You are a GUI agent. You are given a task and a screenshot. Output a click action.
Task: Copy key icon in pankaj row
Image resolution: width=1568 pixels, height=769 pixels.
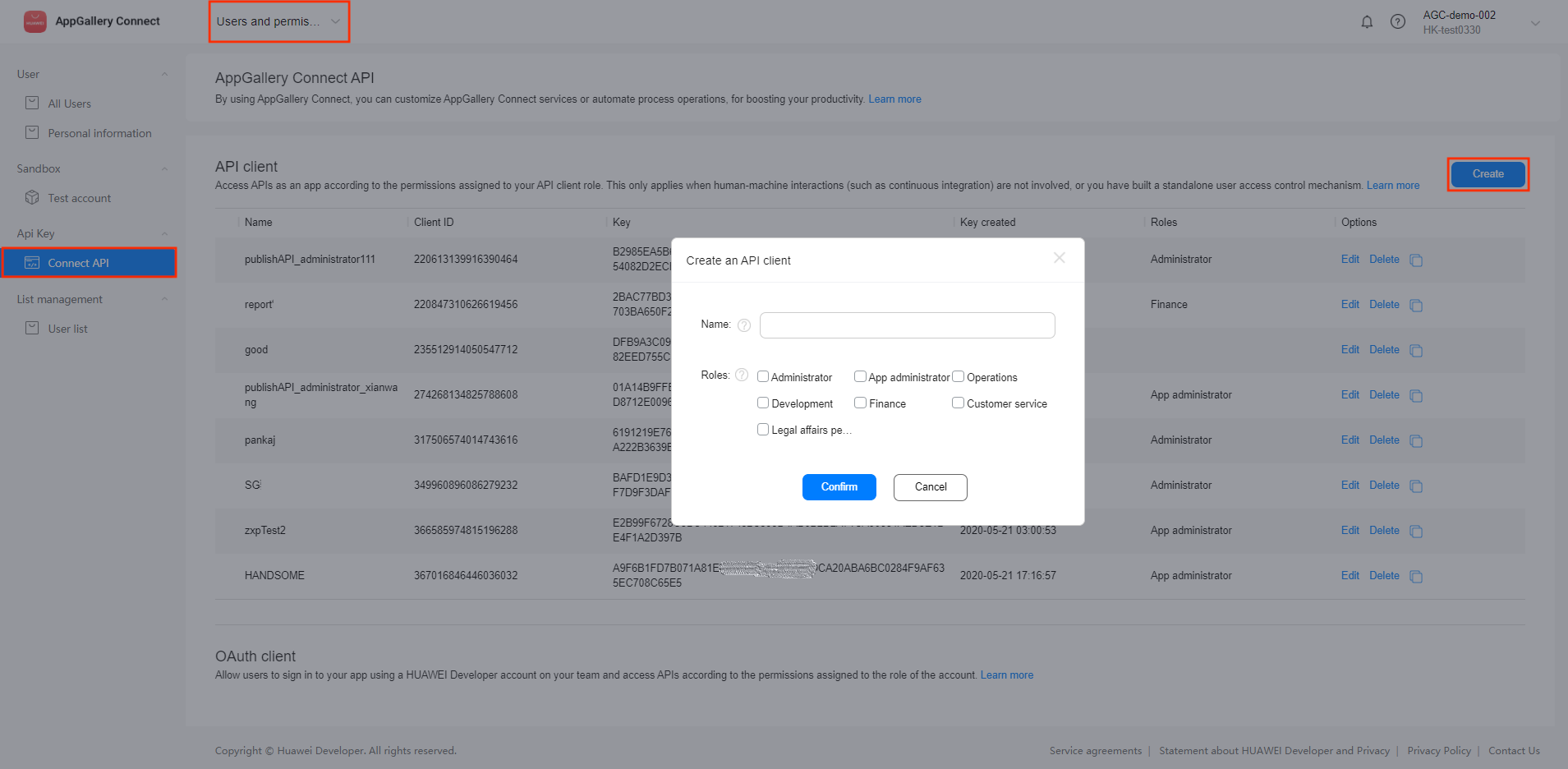point(1416,441)
